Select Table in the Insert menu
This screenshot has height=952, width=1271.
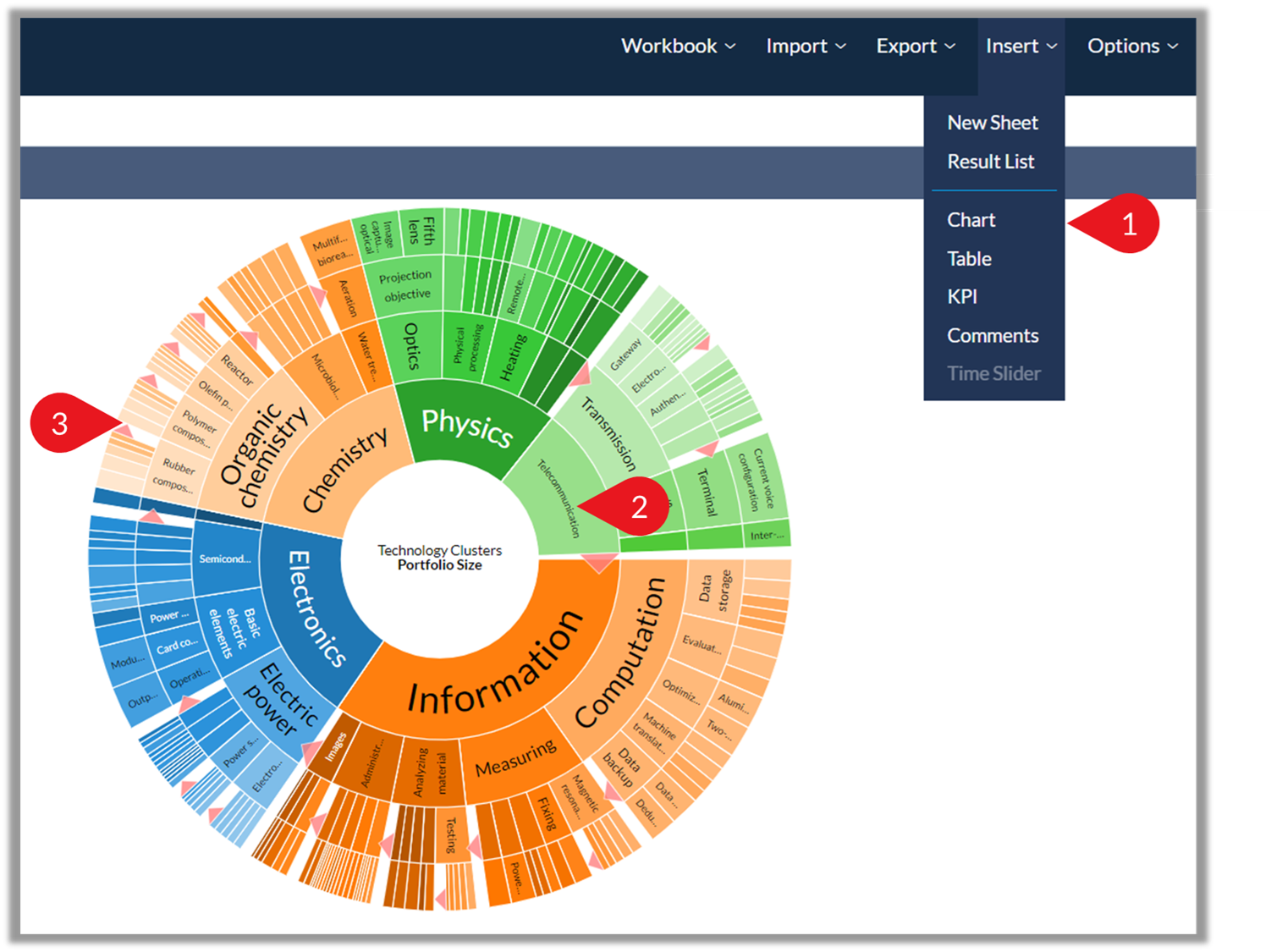coord(969,259)
